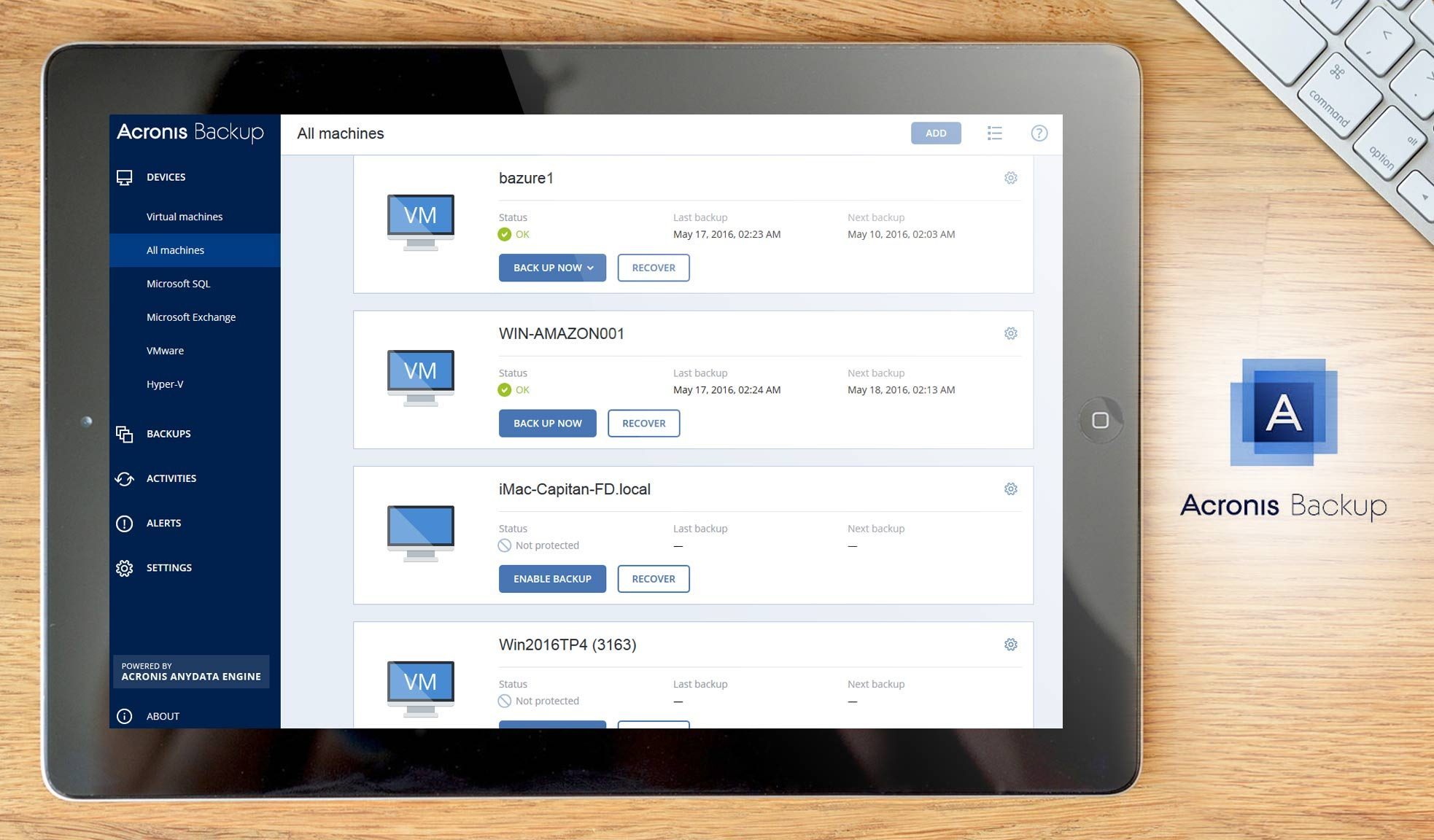Viewport: 1434px width, 840px height.
Task: Click the About info icon
Action: click(x=125, y=715)
